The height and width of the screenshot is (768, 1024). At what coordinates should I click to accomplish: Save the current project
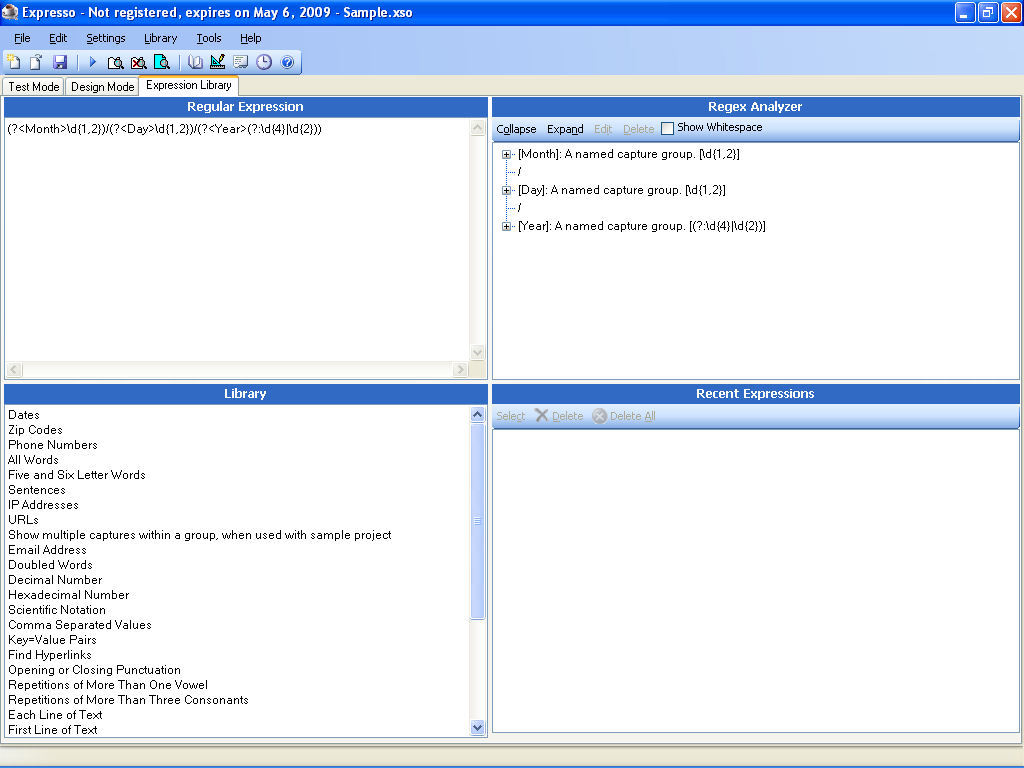click(59, 61)
